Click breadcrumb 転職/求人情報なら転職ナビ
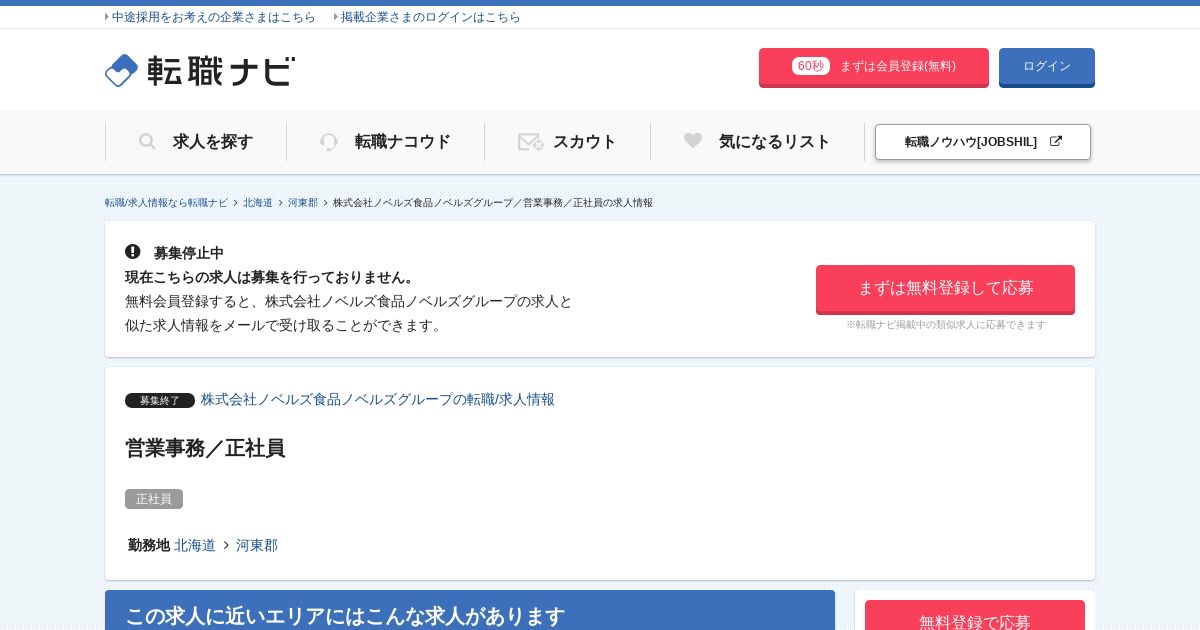Screen dimensions: 1200x630 [x=166, y=203]
